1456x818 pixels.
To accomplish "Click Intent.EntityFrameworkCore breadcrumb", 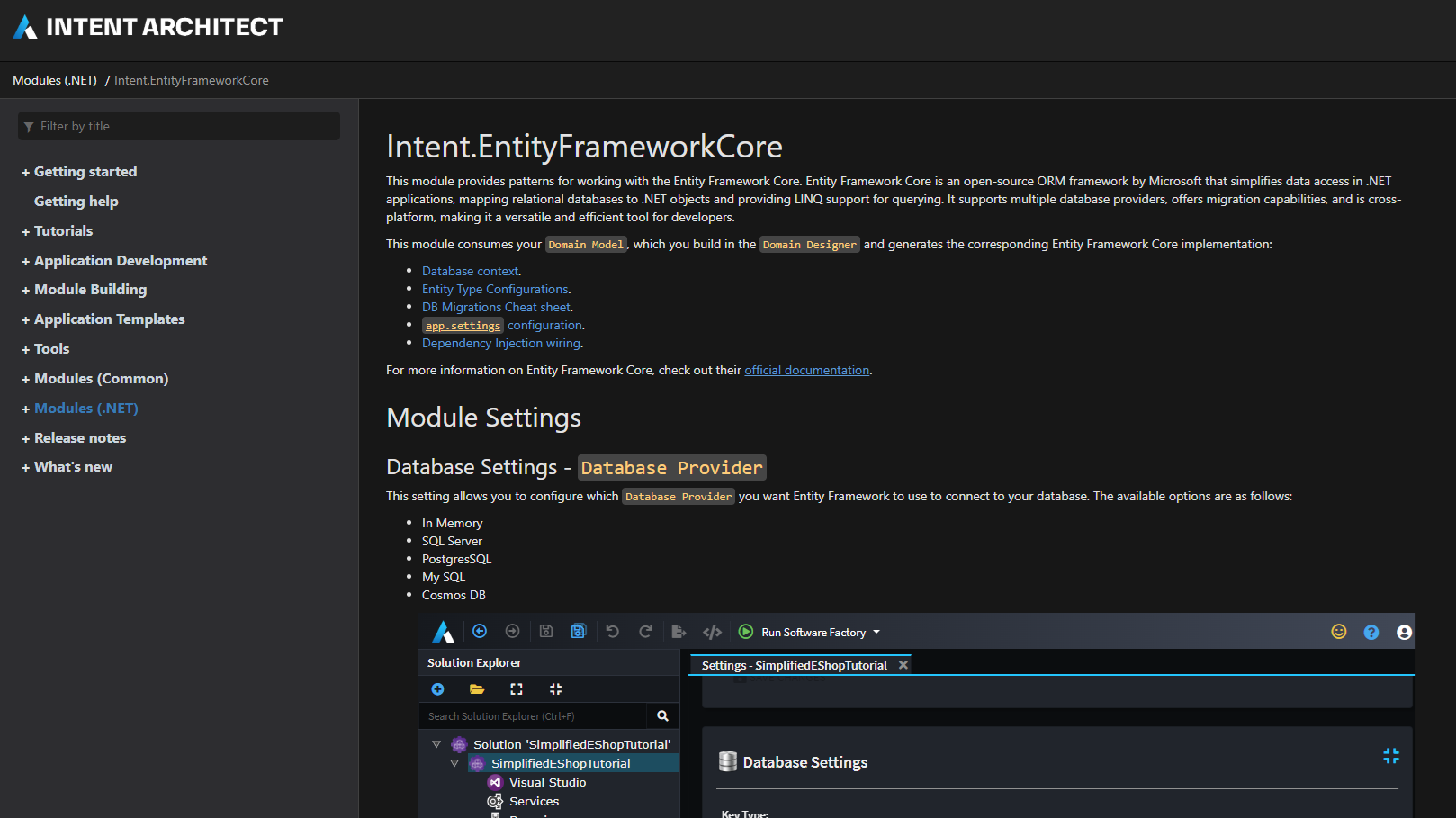I will [x=192, y=80].
